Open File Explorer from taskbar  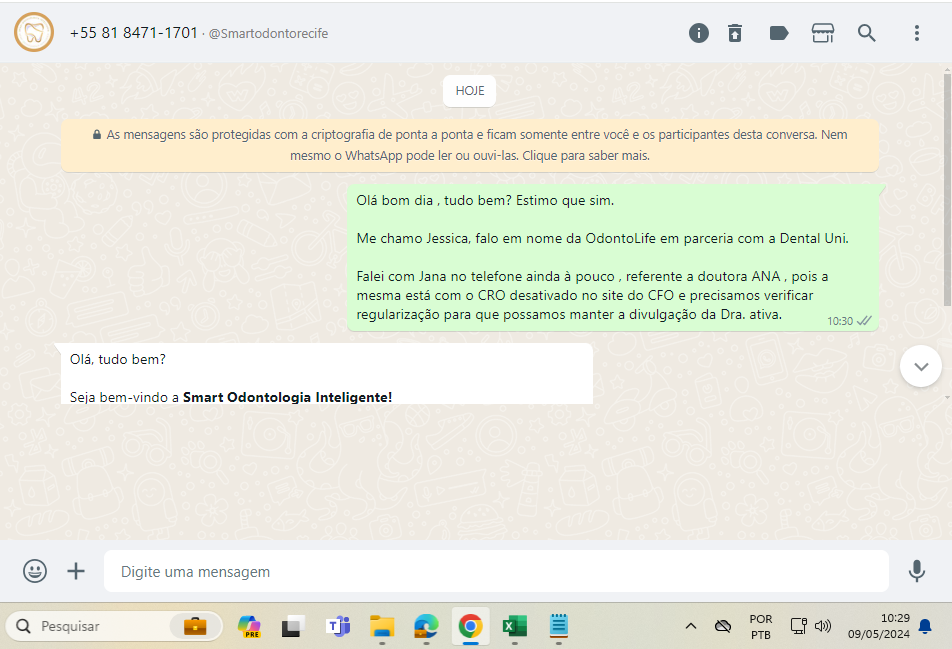click(x=382, y=626)
